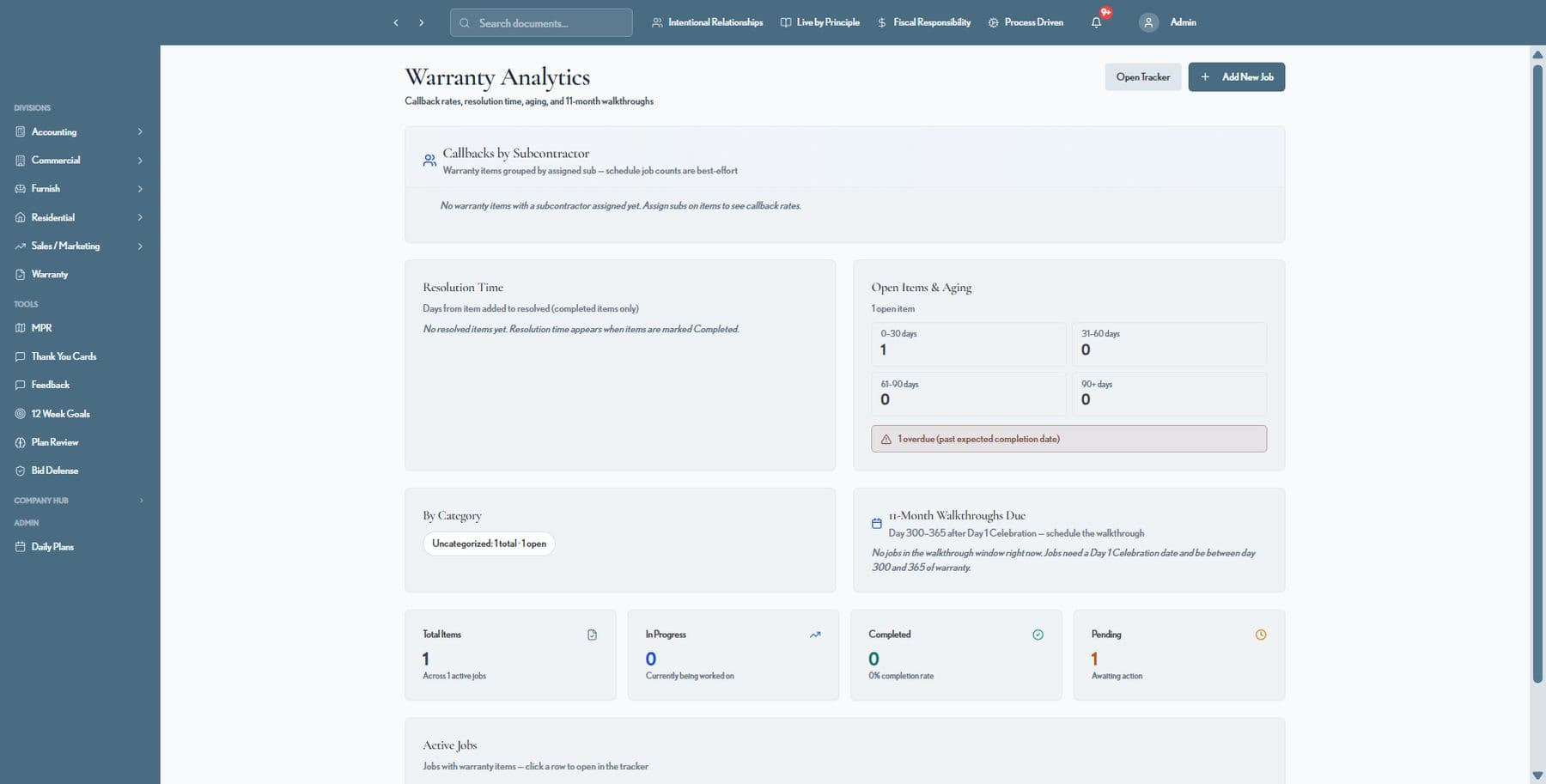The height and width of the screenshot is (784, 1546).
Task: Open Live by Principle page
Action: (x=819, y=22)
